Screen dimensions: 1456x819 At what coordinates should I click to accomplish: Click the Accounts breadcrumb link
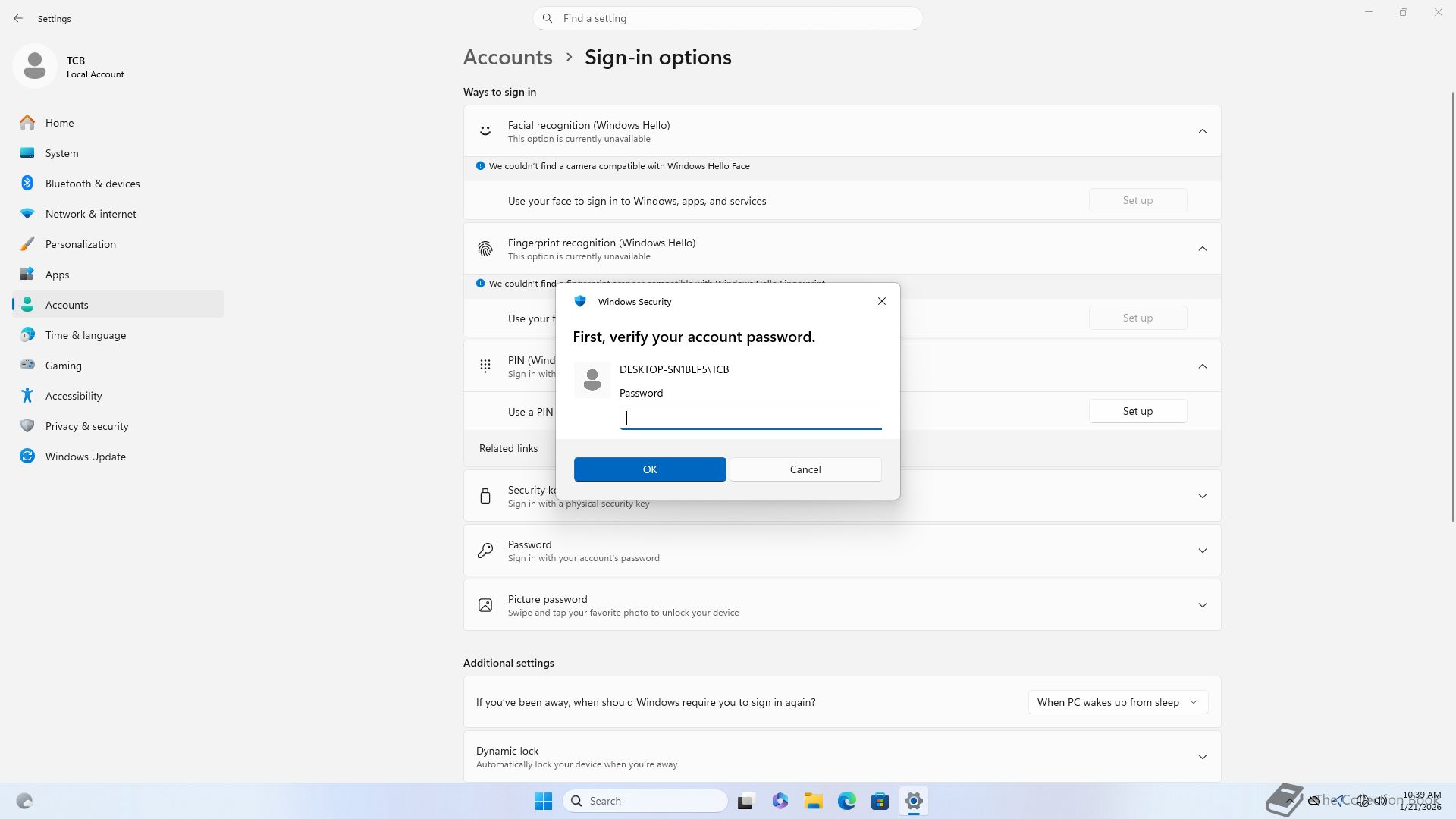tap(507, 58)
